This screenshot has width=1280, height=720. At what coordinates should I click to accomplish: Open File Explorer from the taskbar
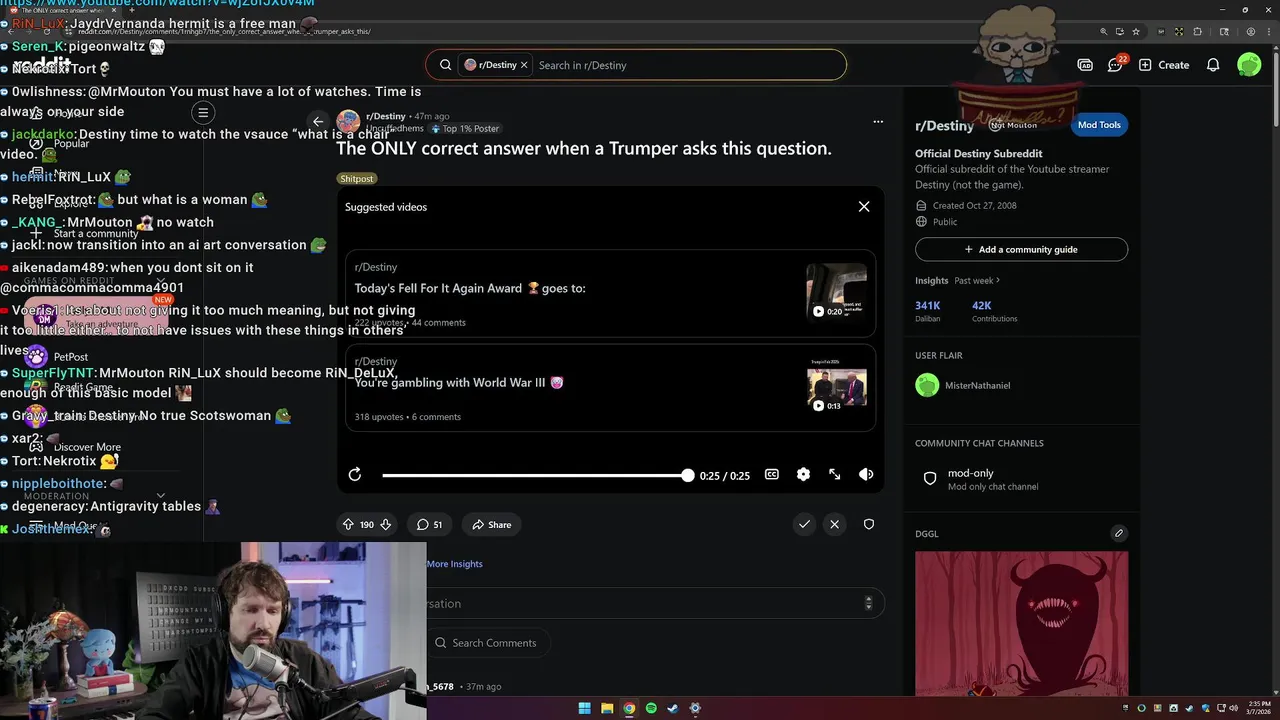coord(607,708)
